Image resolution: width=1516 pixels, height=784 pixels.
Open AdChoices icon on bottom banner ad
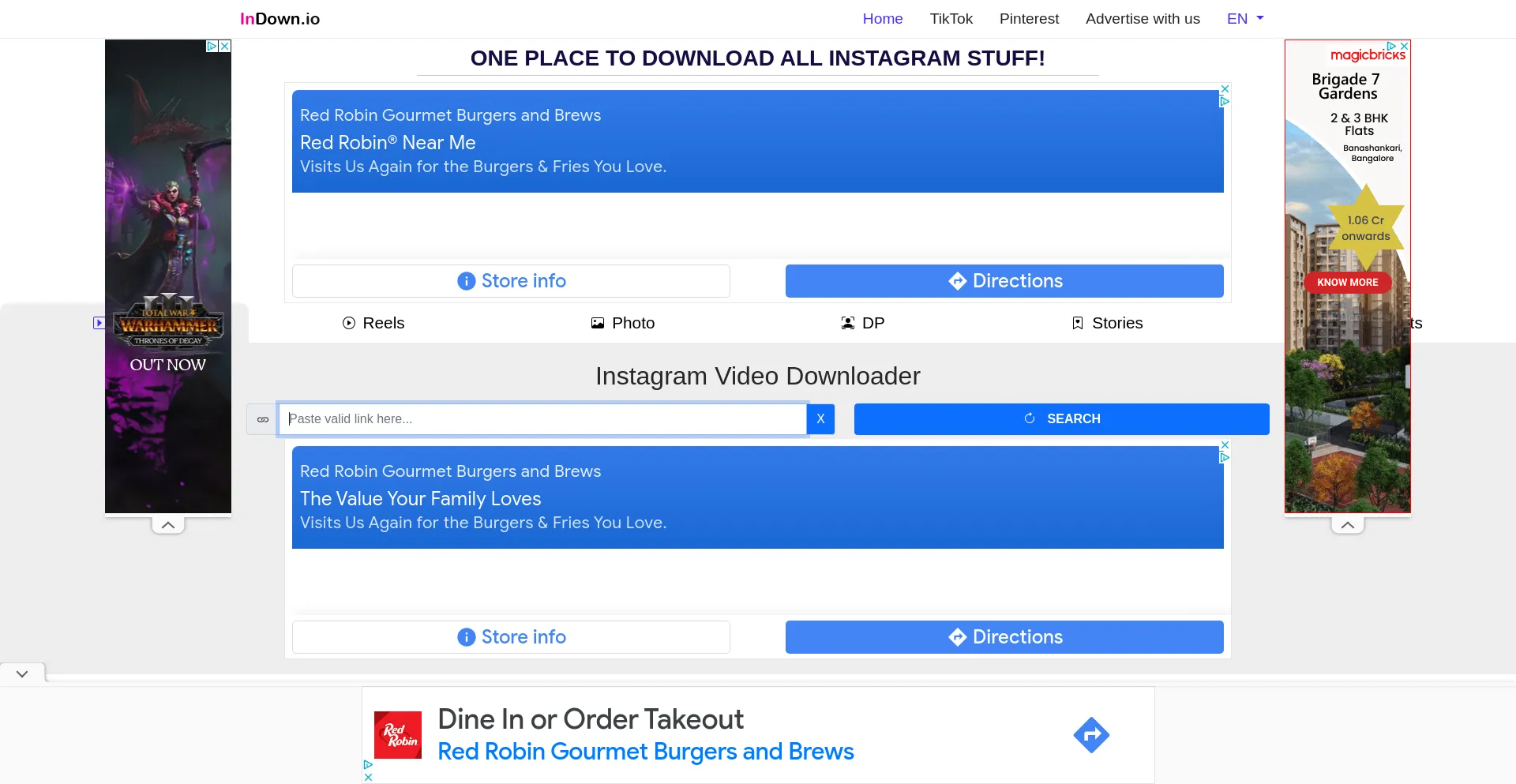click(x=368, y=765)
